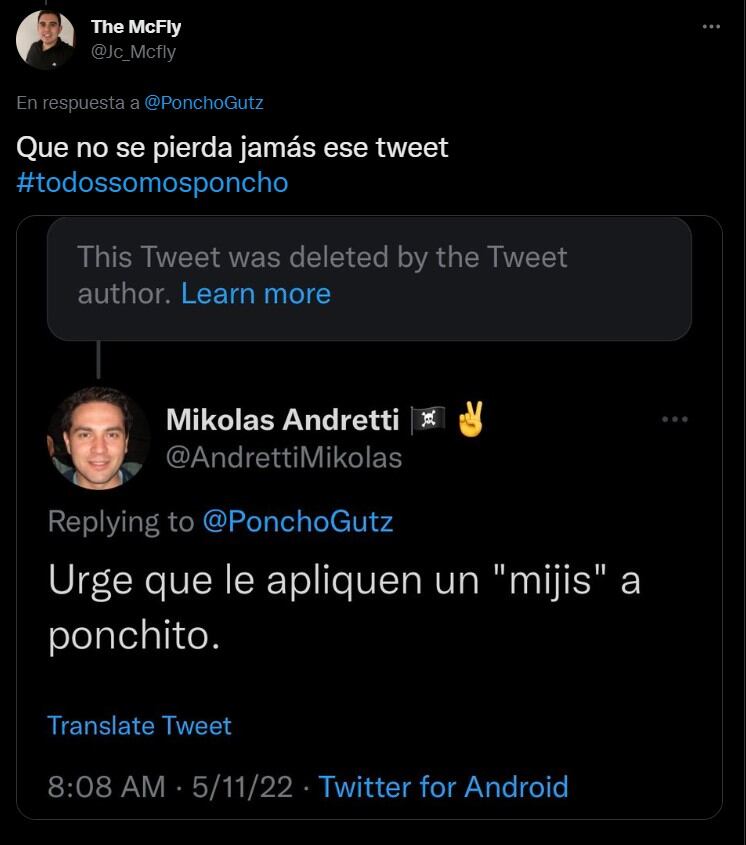This screenshot has height=845, width=746.
Task: Click @PonchoGutz after 'En respuesta a'
Action: pos(204,102)
